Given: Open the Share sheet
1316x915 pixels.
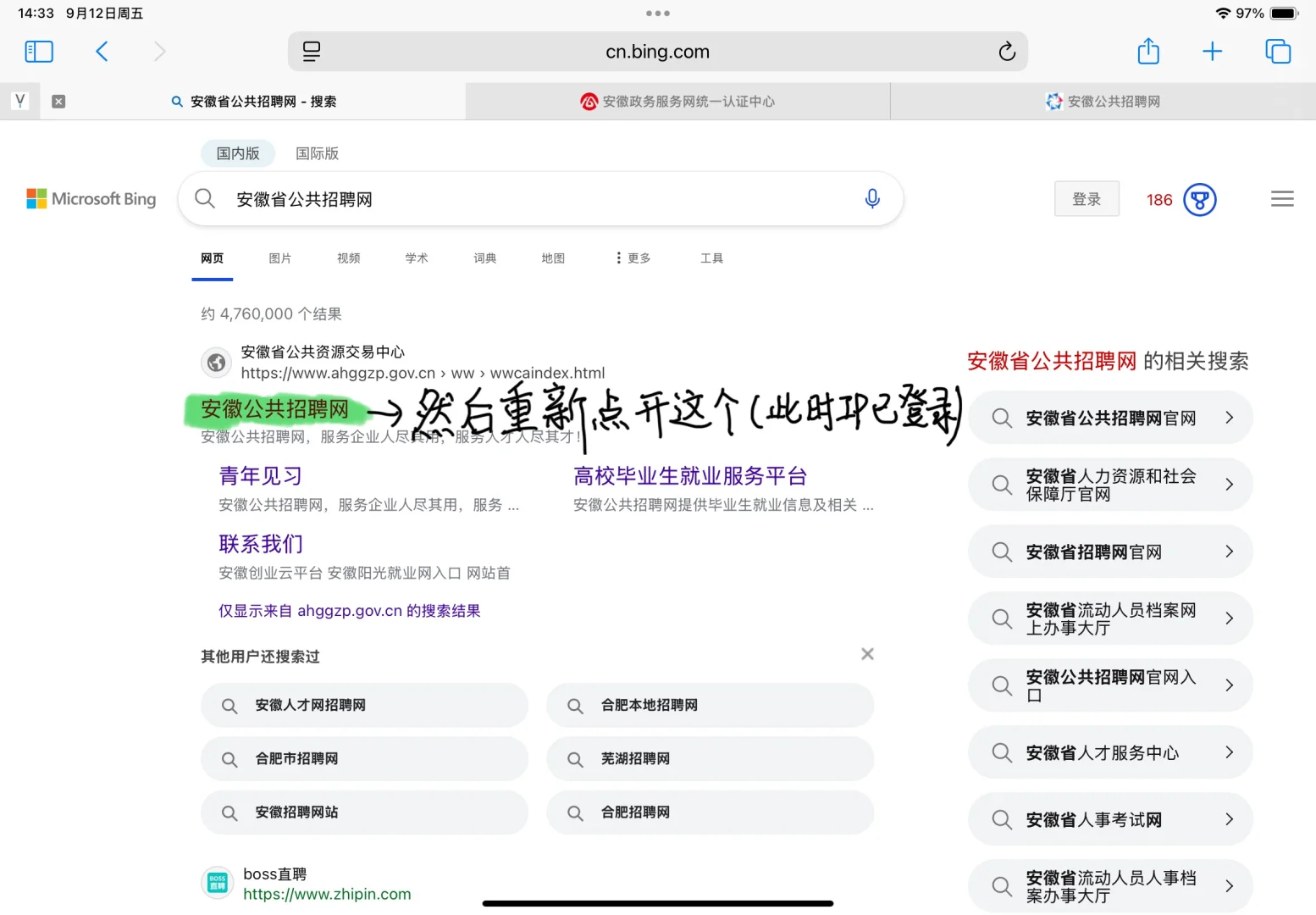Looking at the screenshot, I should click(1148, 51).
